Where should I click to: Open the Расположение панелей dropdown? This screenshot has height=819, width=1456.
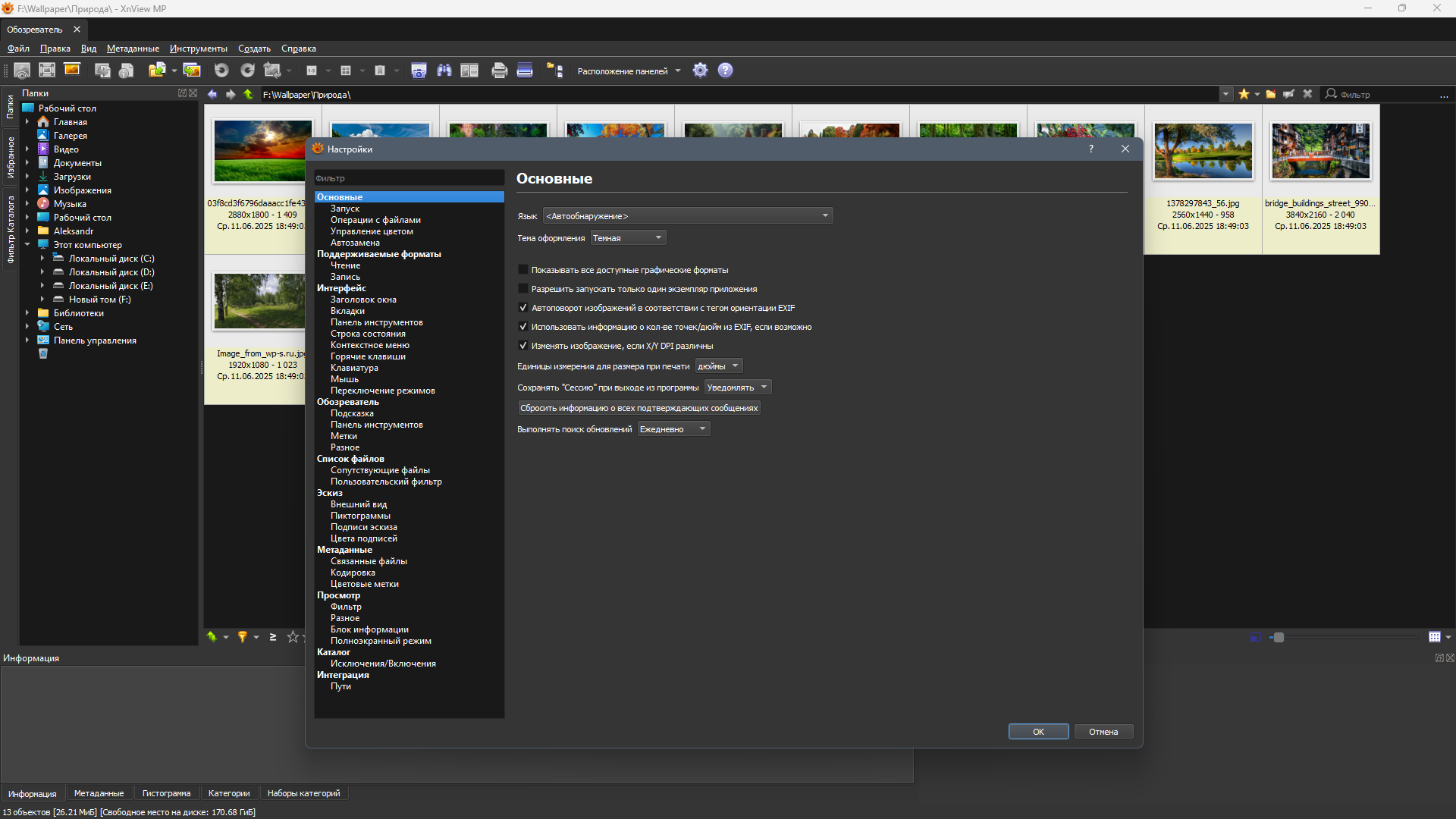[629, 71]
